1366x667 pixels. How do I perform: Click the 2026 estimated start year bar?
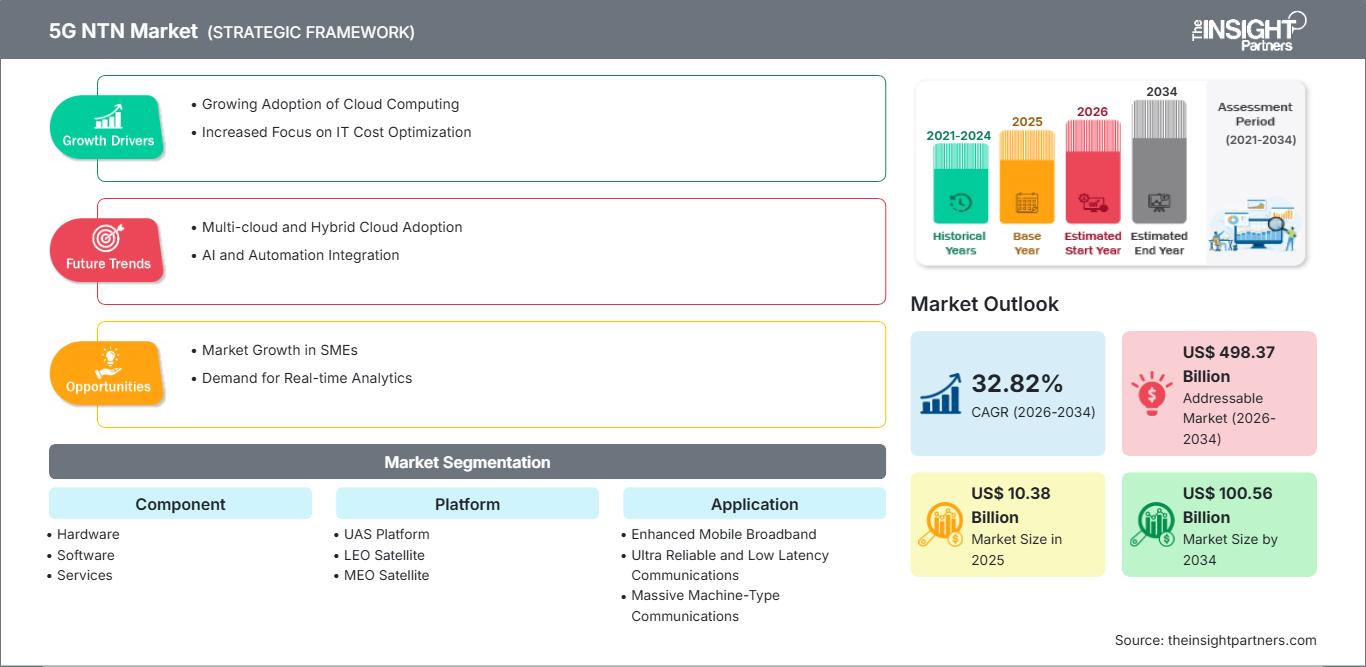point(1092,172)
